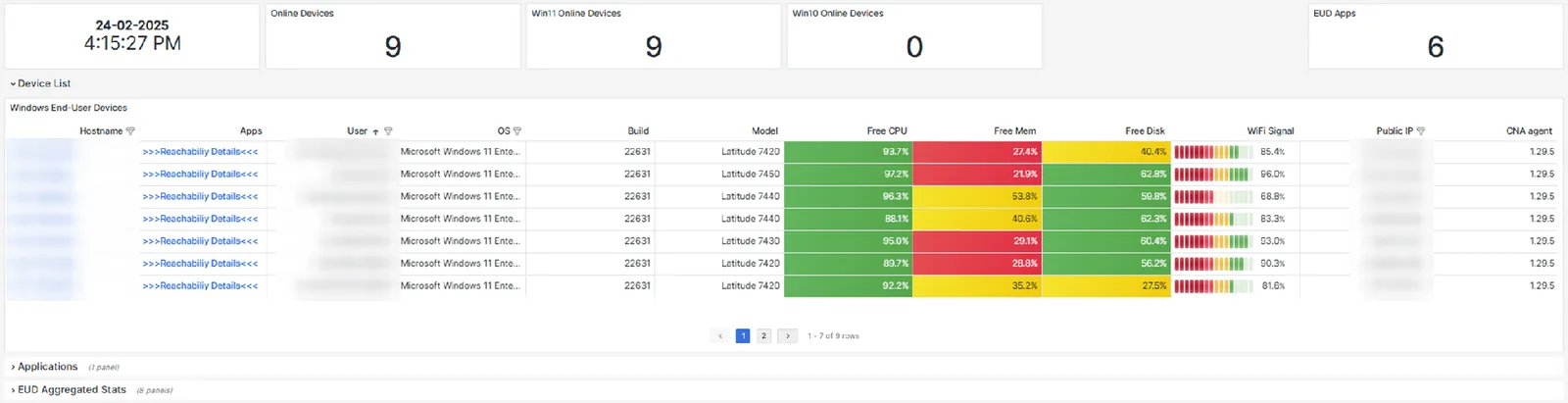This screenshot has height=403, width=1568.
Task: Click the Win11 Online Devices panel title
Action: click(576, 14)
